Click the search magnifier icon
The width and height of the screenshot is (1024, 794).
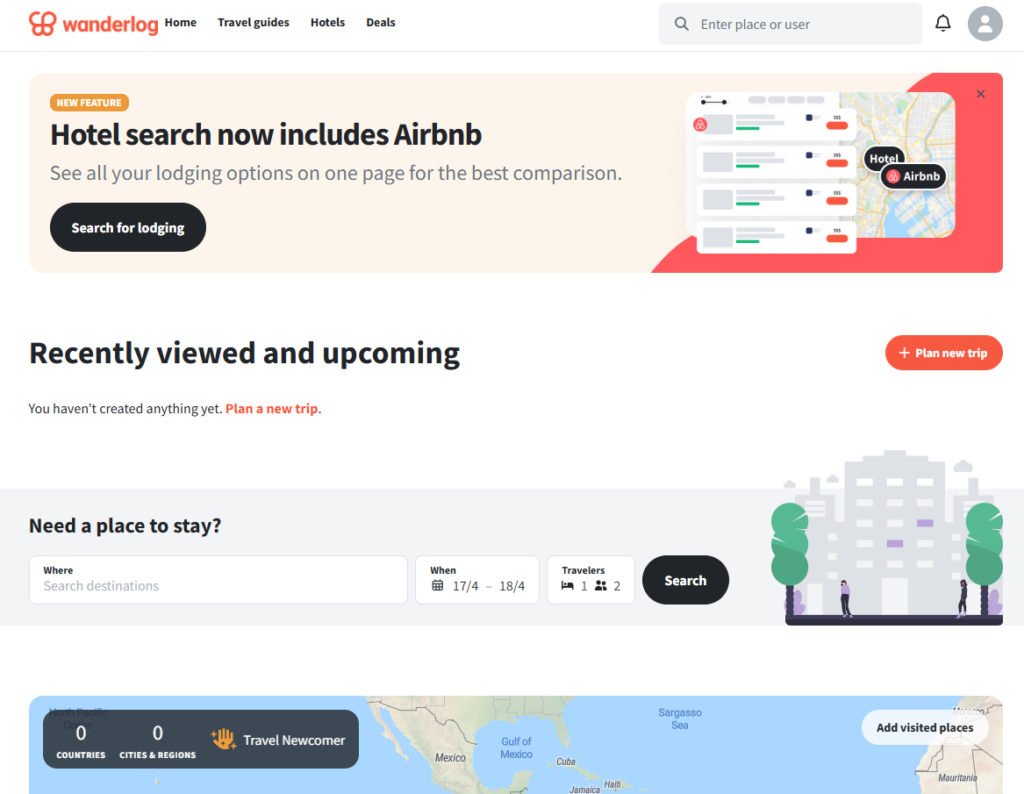(x=682, y=24)
